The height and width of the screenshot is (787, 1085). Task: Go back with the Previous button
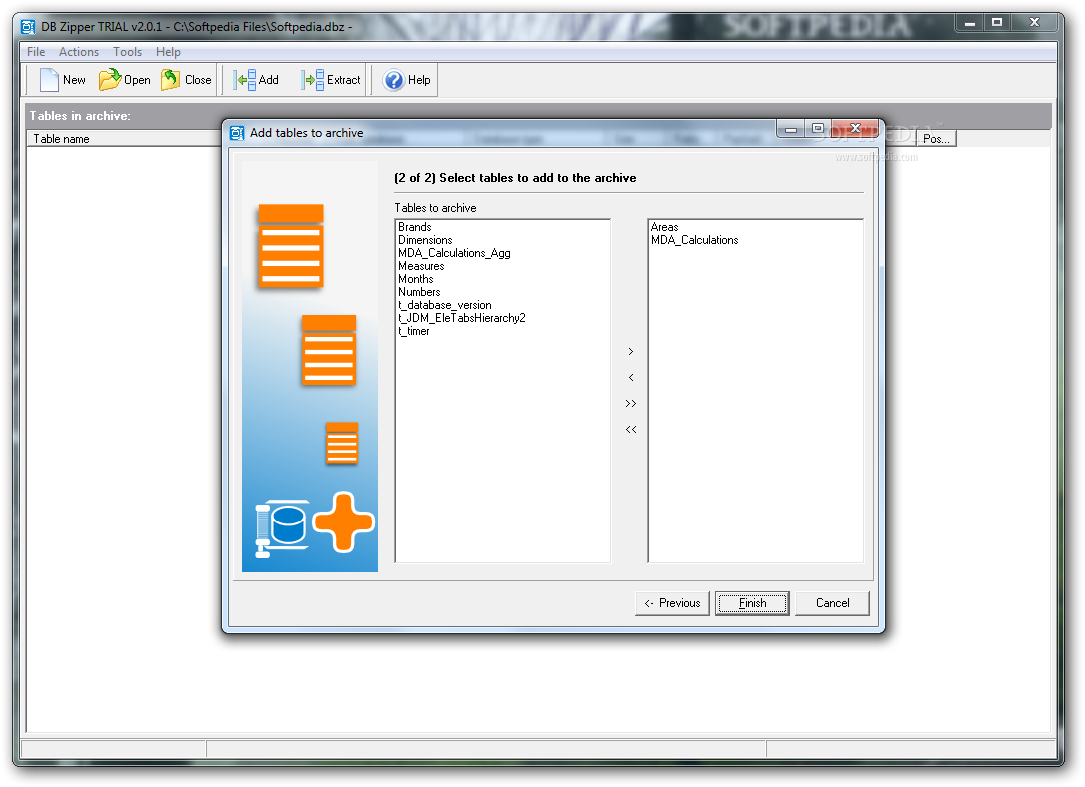(x=672, y=603)
